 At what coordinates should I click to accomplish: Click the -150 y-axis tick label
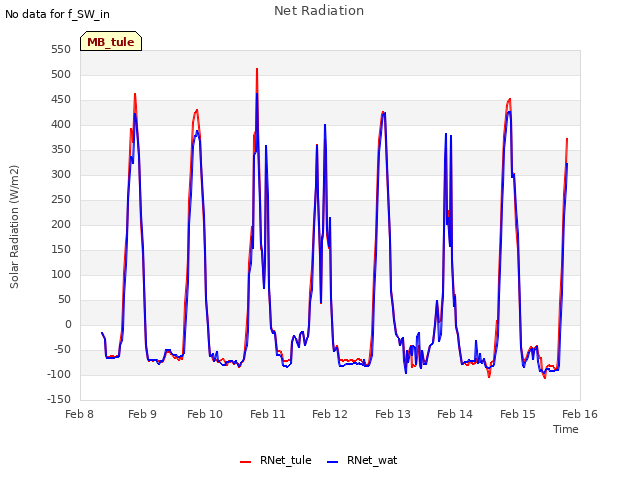[59, 399]
